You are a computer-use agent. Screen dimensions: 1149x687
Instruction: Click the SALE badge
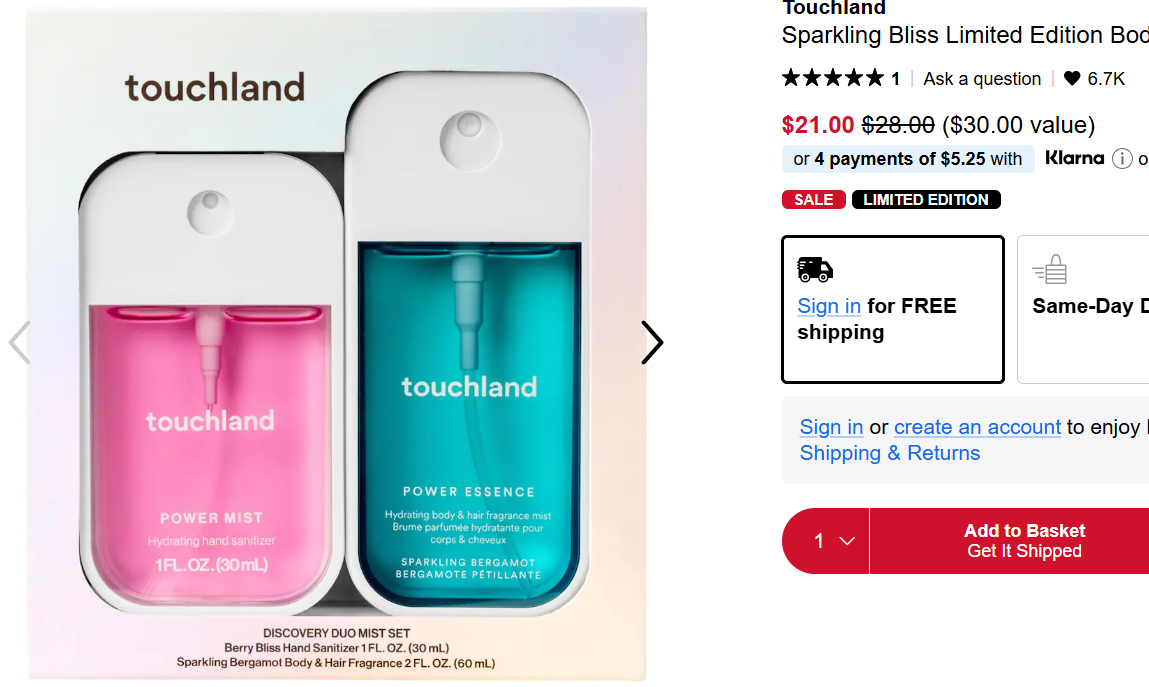click(x=813, y=200)
